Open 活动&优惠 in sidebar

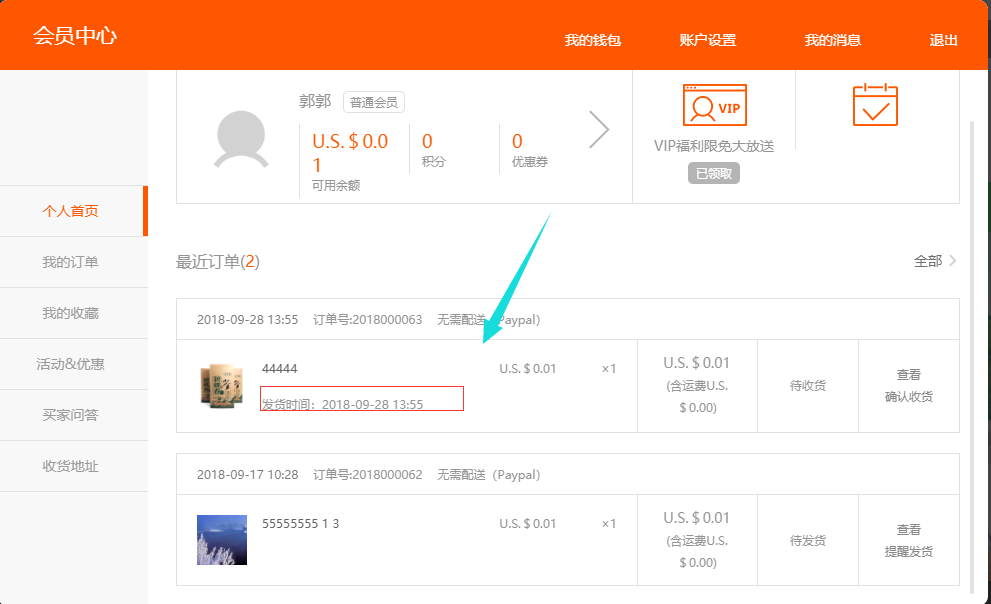(70, 364)
